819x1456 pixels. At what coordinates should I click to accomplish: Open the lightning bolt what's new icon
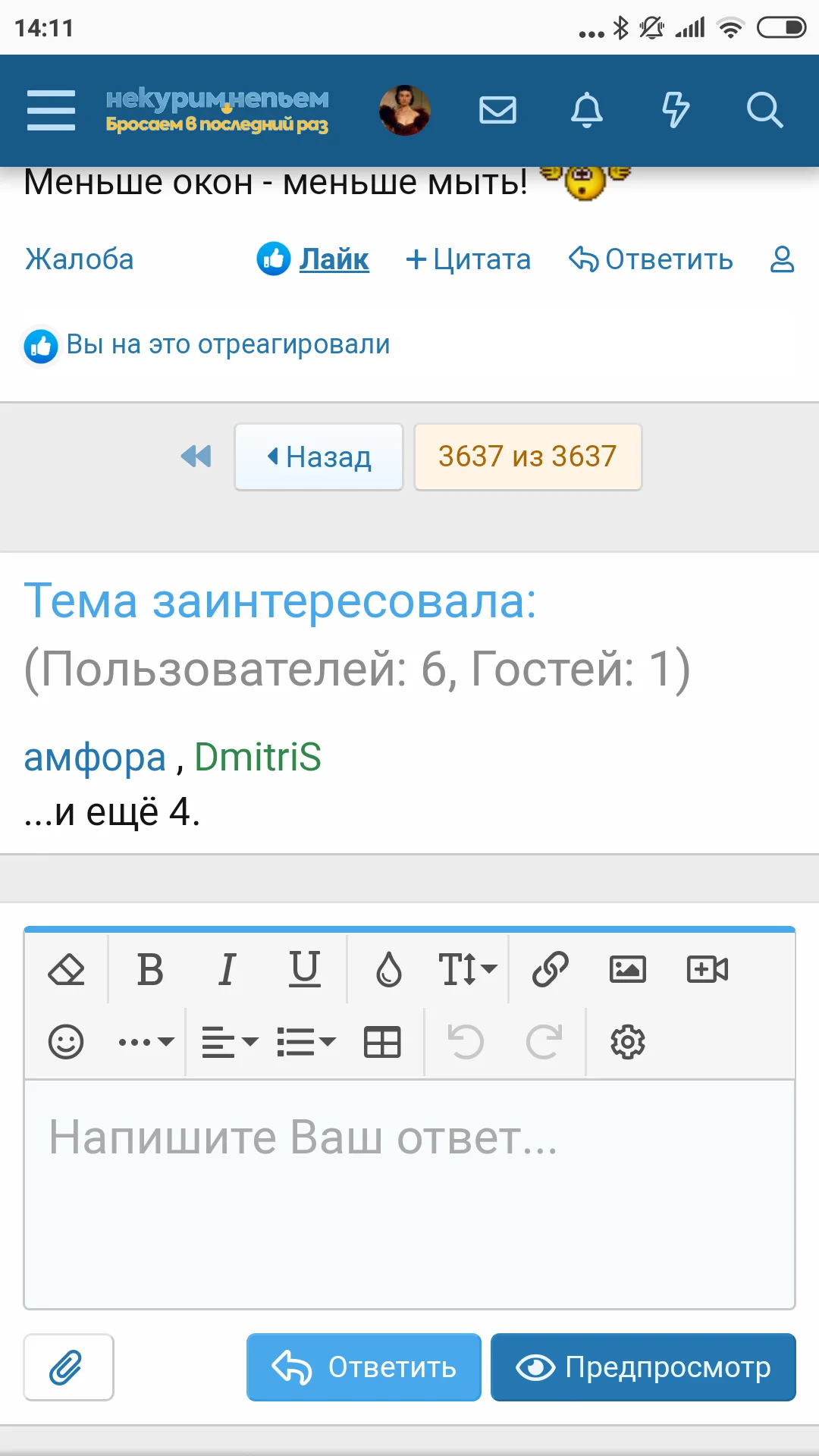[x=676, y=111]
